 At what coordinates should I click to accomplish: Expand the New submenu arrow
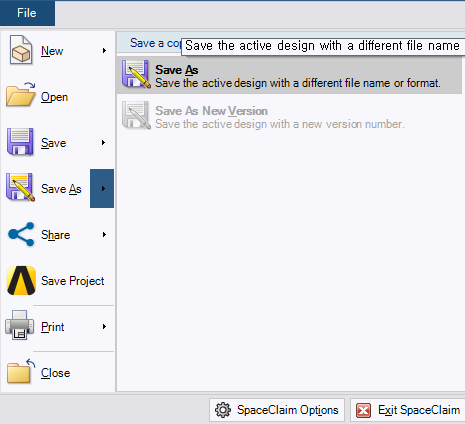(x=104, y=51)
